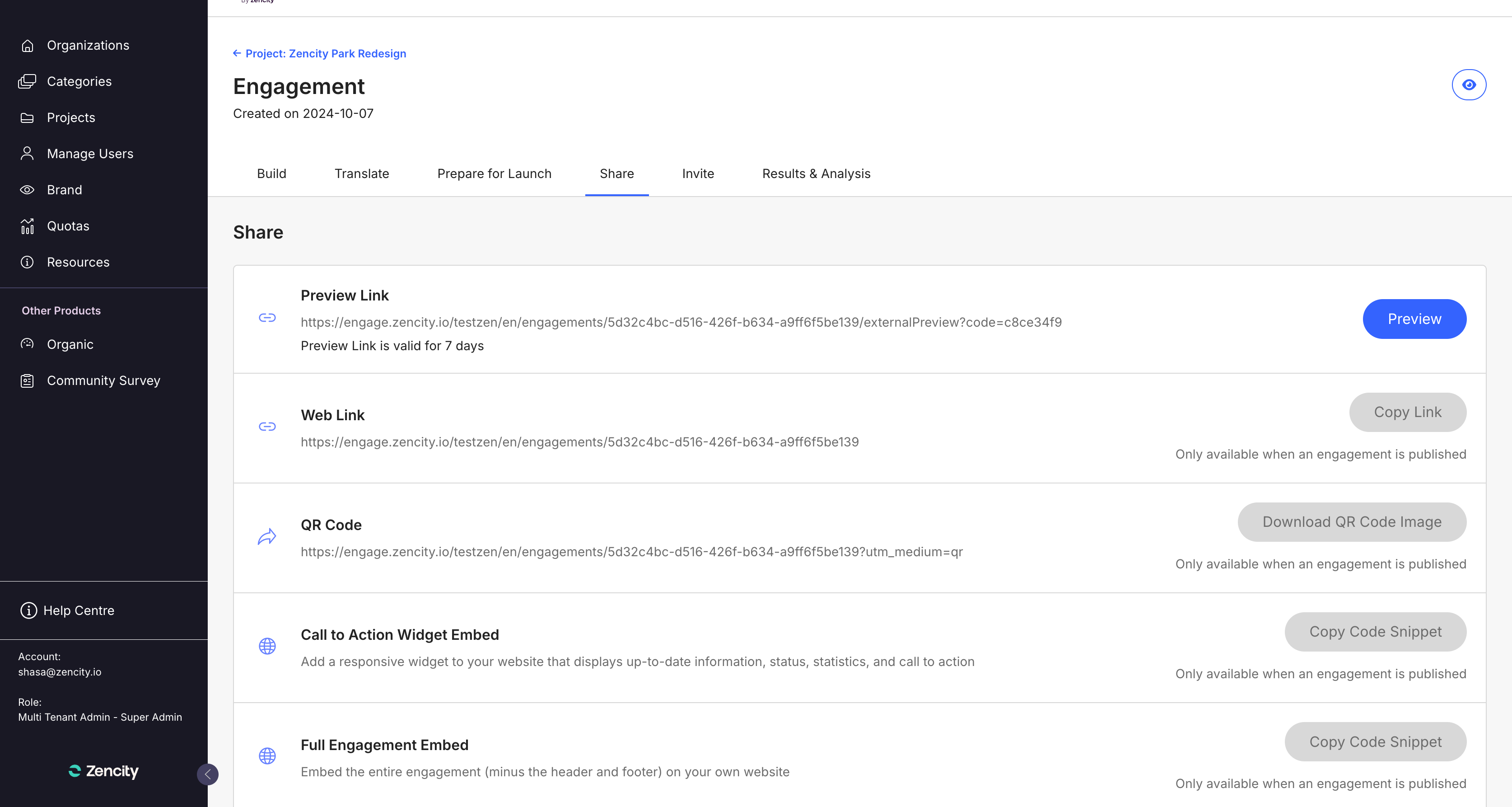The height and width of the screenshot is (807, 1512).
Task: Click the Community Survey clipboard icon
Action: click(x=27, y=380)
